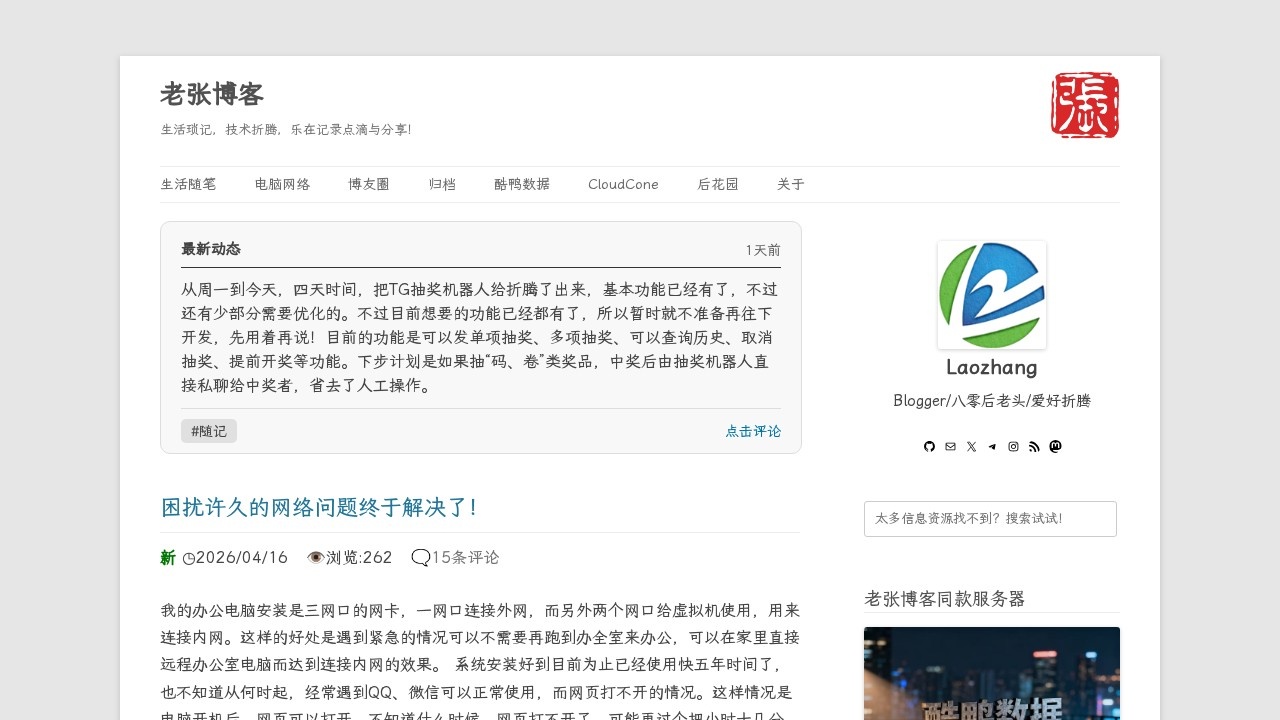Select the 归档 navigation item
Image resolution: width=1280 pixels, height=720 pixels.
pyautogui.click(x=442, y=184)
